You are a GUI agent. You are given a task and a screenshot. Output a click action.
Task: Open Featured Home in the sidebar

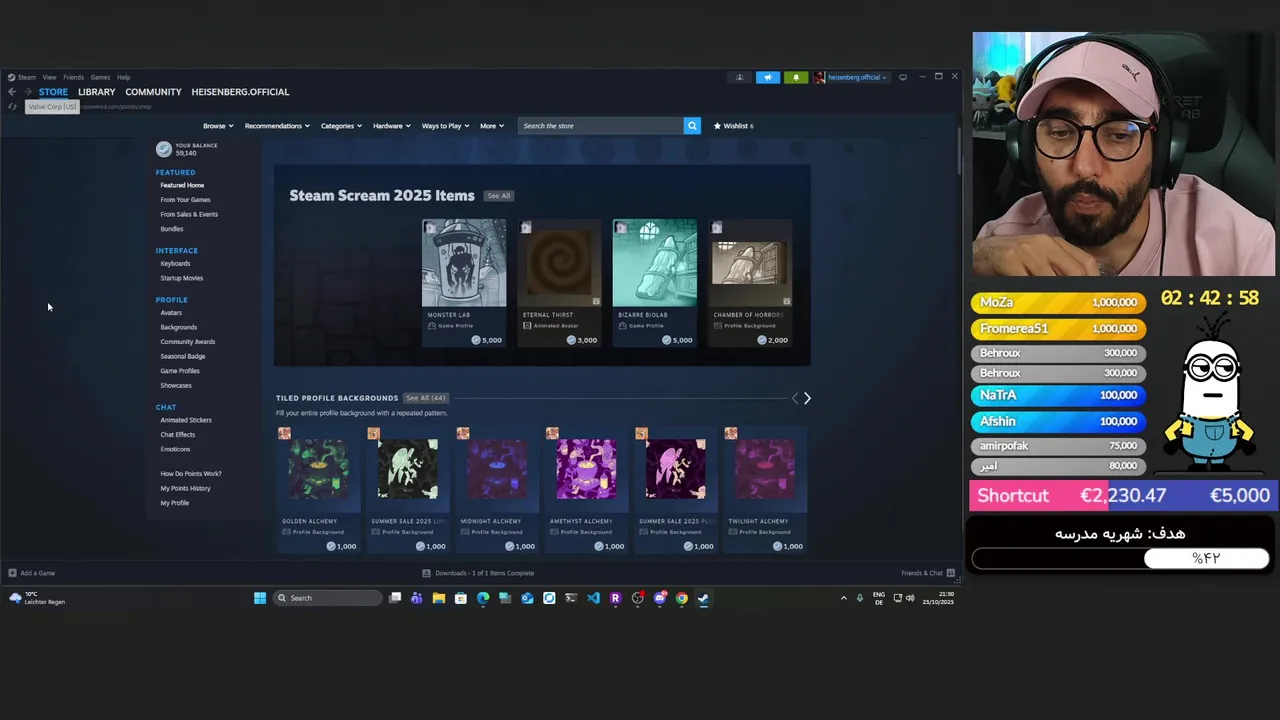182,185
